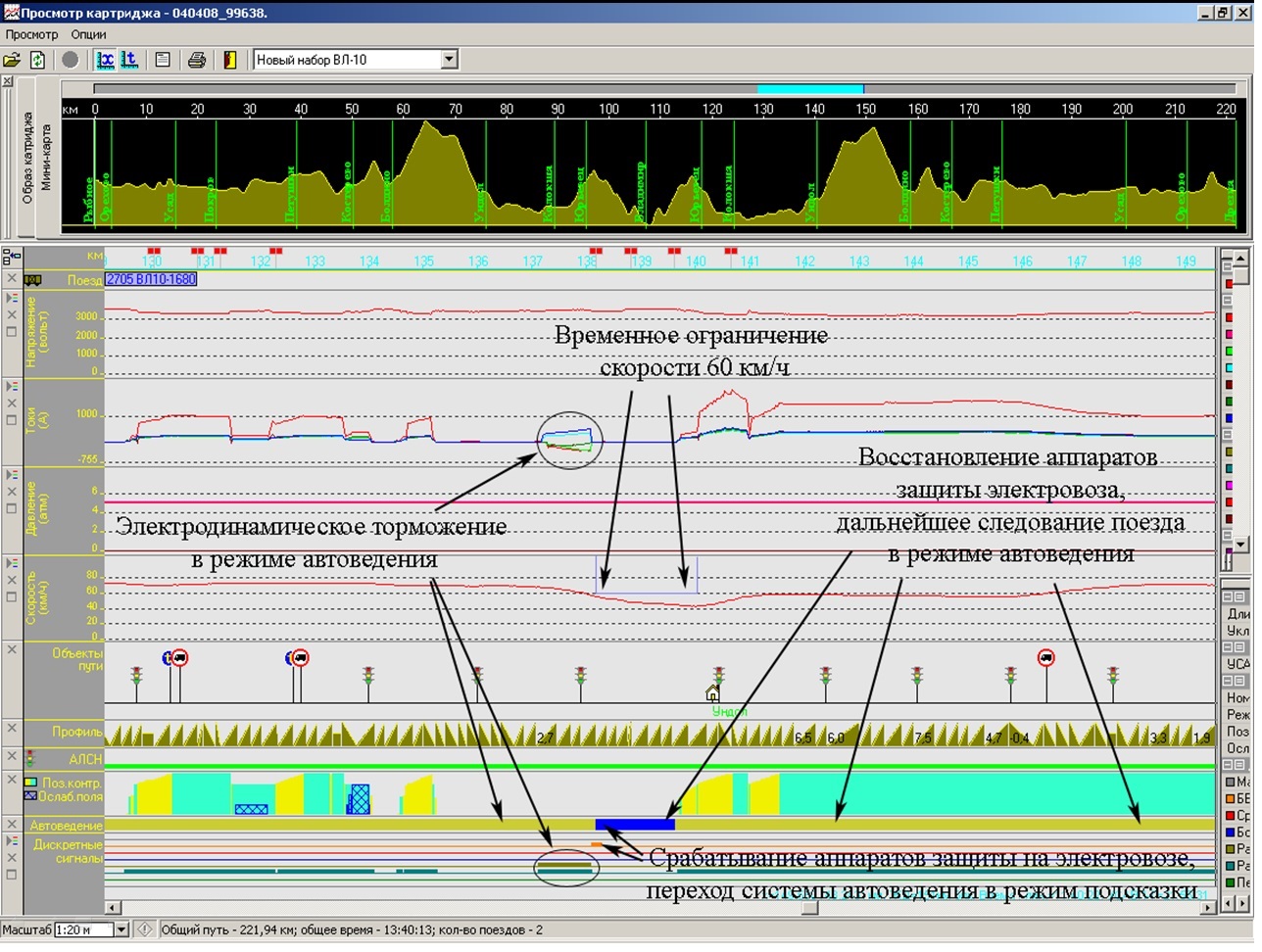Viewport: 1262px width, 952px height.
Task: Toggle the checkbox in Дискретные сигналы panel
Action: click(12, 875)
